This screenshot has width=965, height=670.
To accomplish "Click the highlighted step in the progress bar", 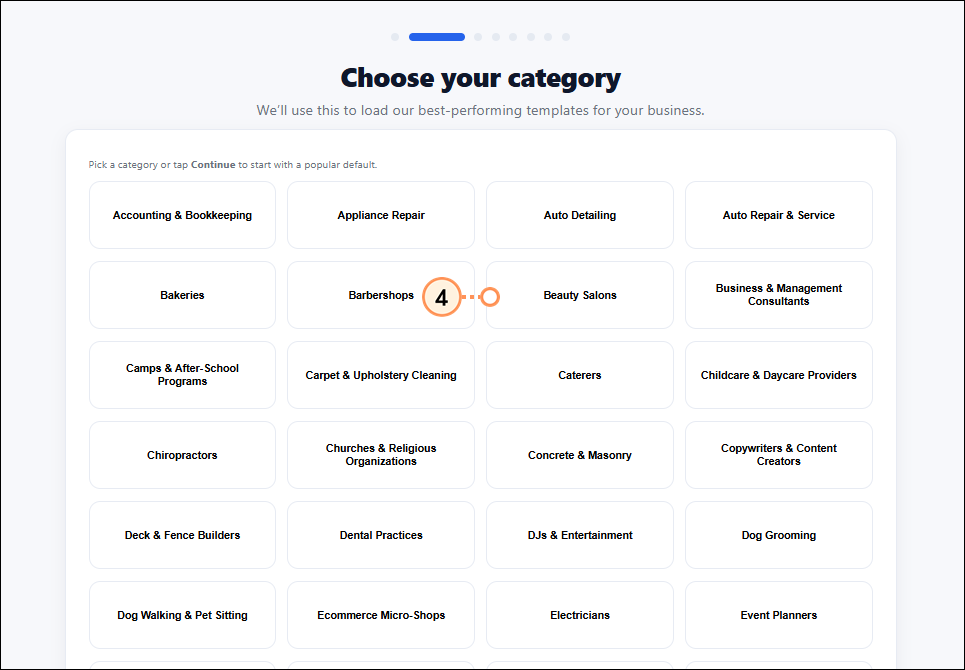I will tap(436, 36).
